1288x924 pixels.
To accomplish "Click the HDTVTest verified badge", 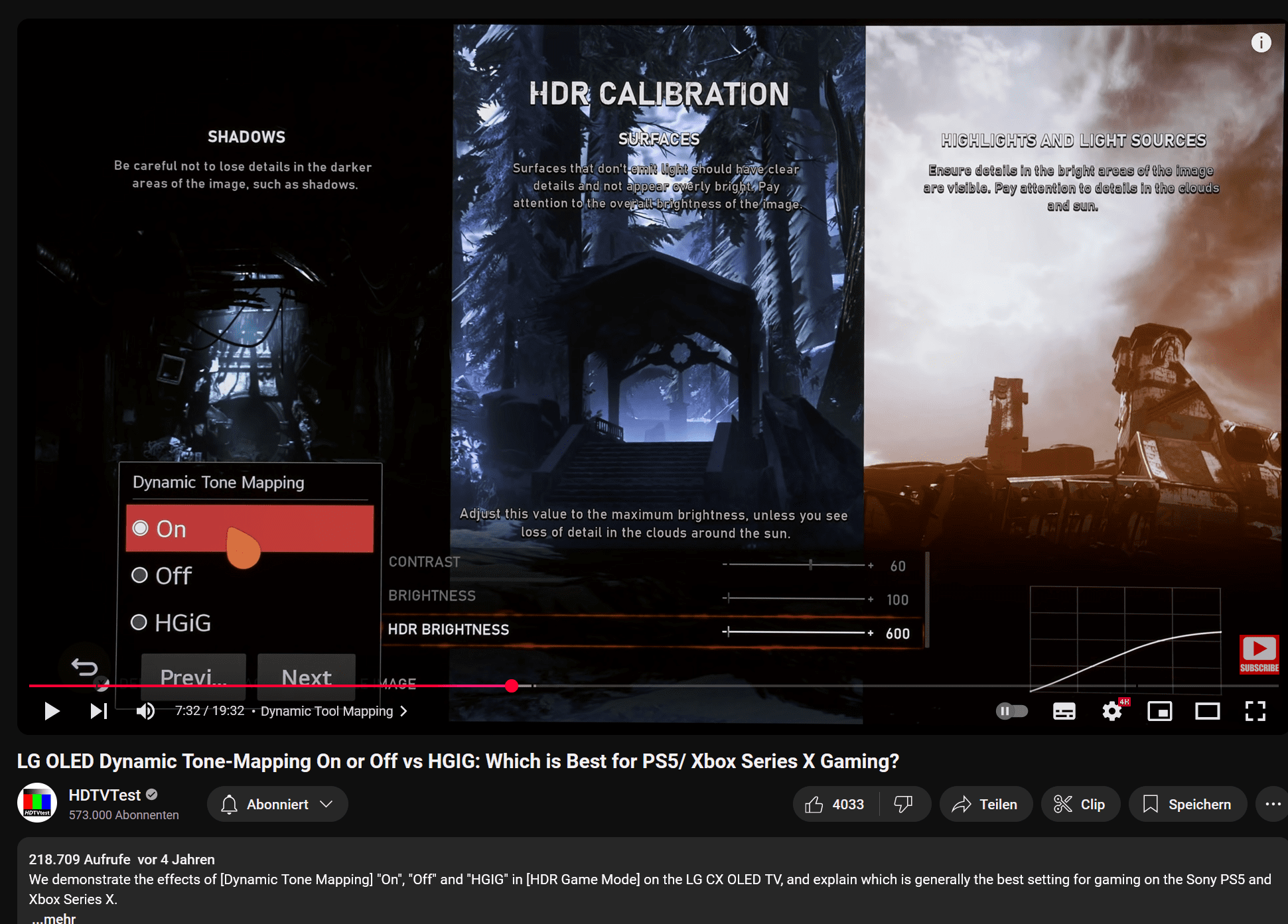I will pyautogui.click(x=152, y=795).
